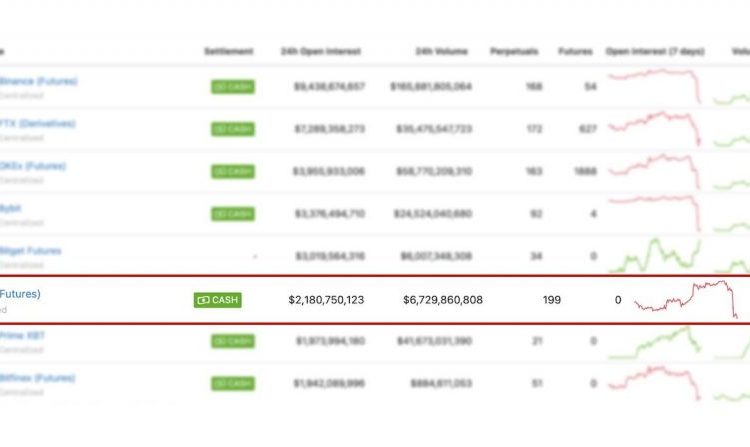The width and height of the screenshot is (750, 447).
Task: Click the 199 perpetuals count
Action: [551, 300]
